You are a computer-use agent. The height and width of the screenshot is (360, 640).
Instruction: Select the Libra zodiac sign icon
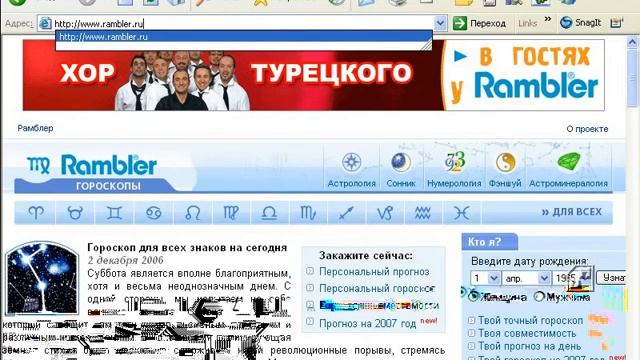point(269,213)
